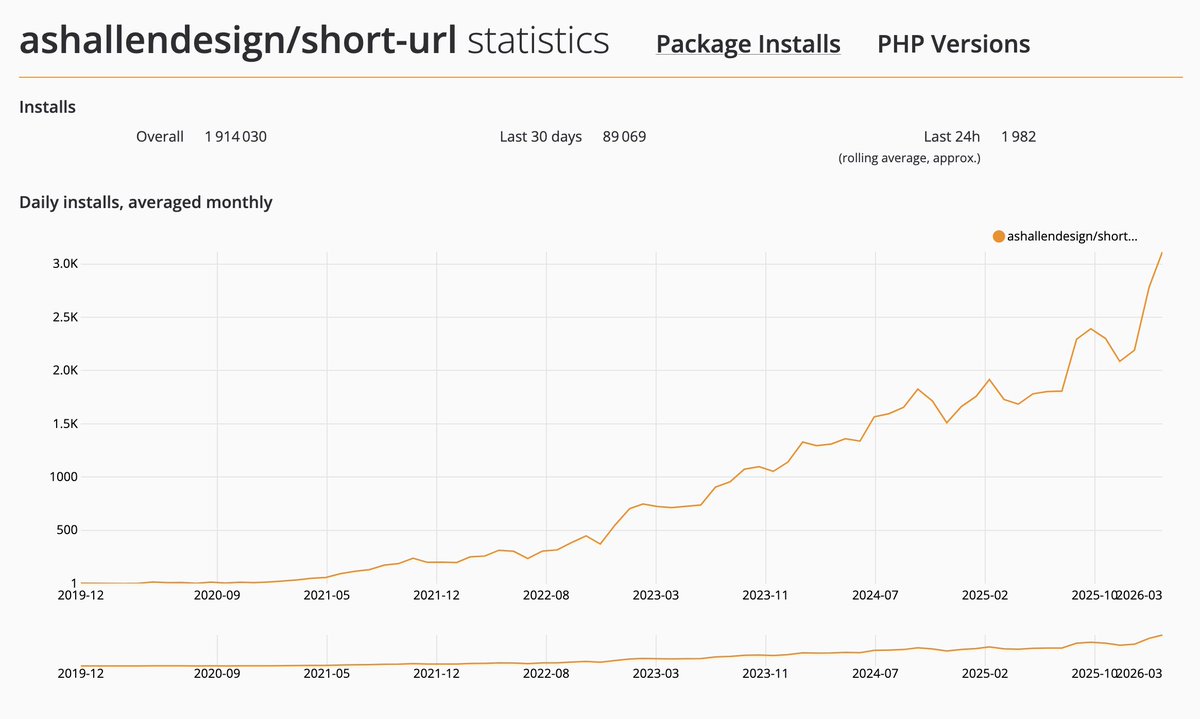
Task: Click the ashallendesign/short... legend label
Action: pos(1072,236)
